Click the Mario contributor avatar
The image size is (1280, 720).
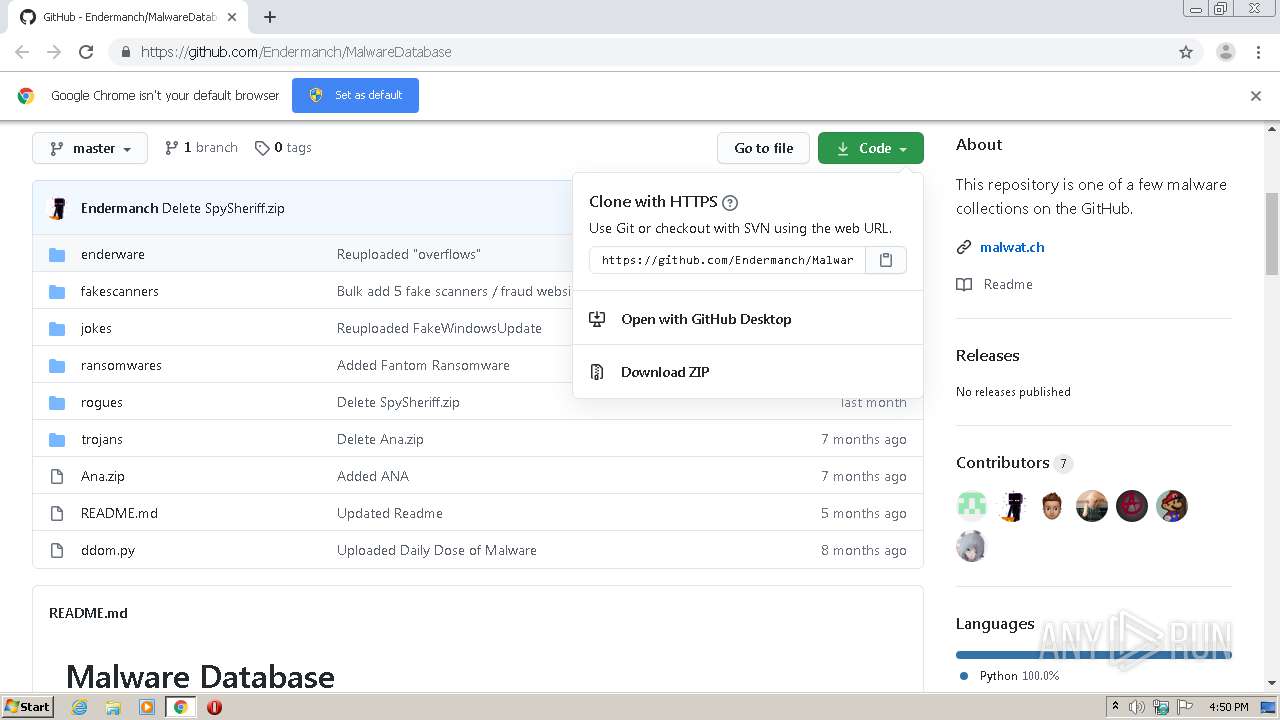click(x=1171, y=507)
